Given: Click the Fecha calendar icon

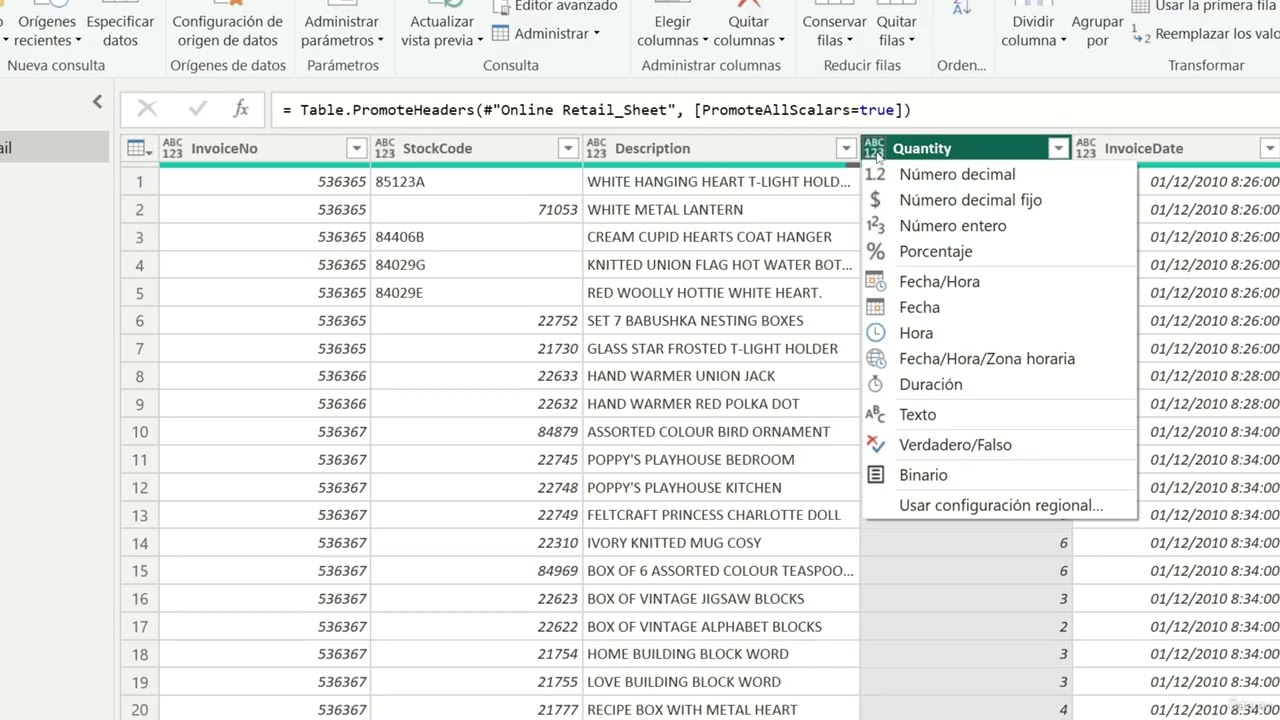Looking at the screenshot, I should [875, 308].
